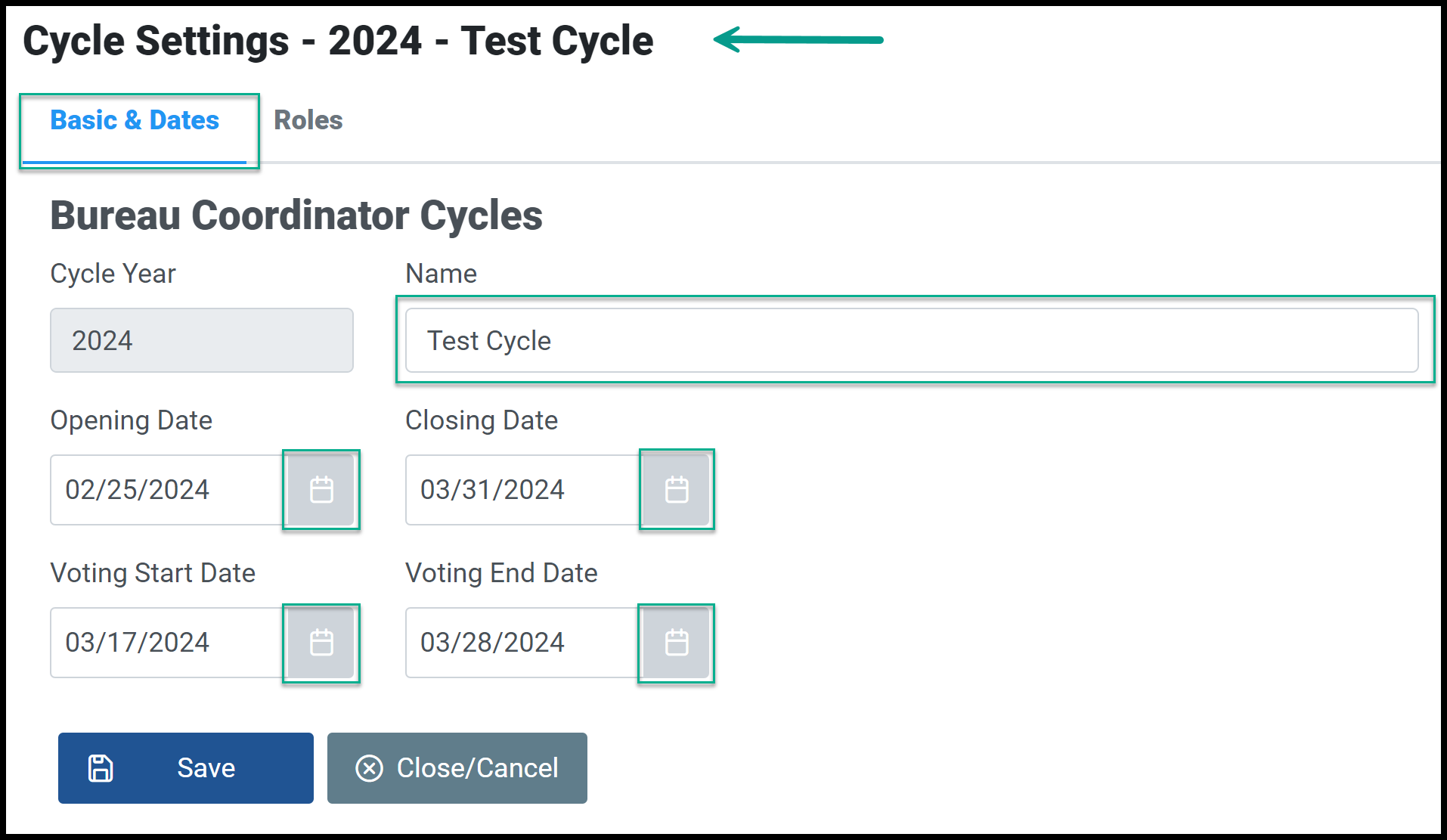The image size is (1447, 840).
Task: Click the Close/Cancel button text
Action: pos(478,768)
